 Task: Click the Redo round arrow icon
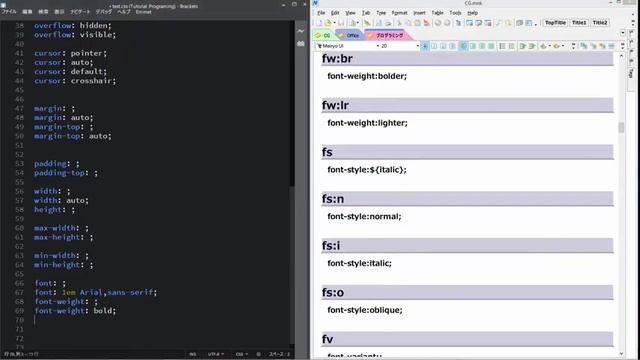[447, 23]
